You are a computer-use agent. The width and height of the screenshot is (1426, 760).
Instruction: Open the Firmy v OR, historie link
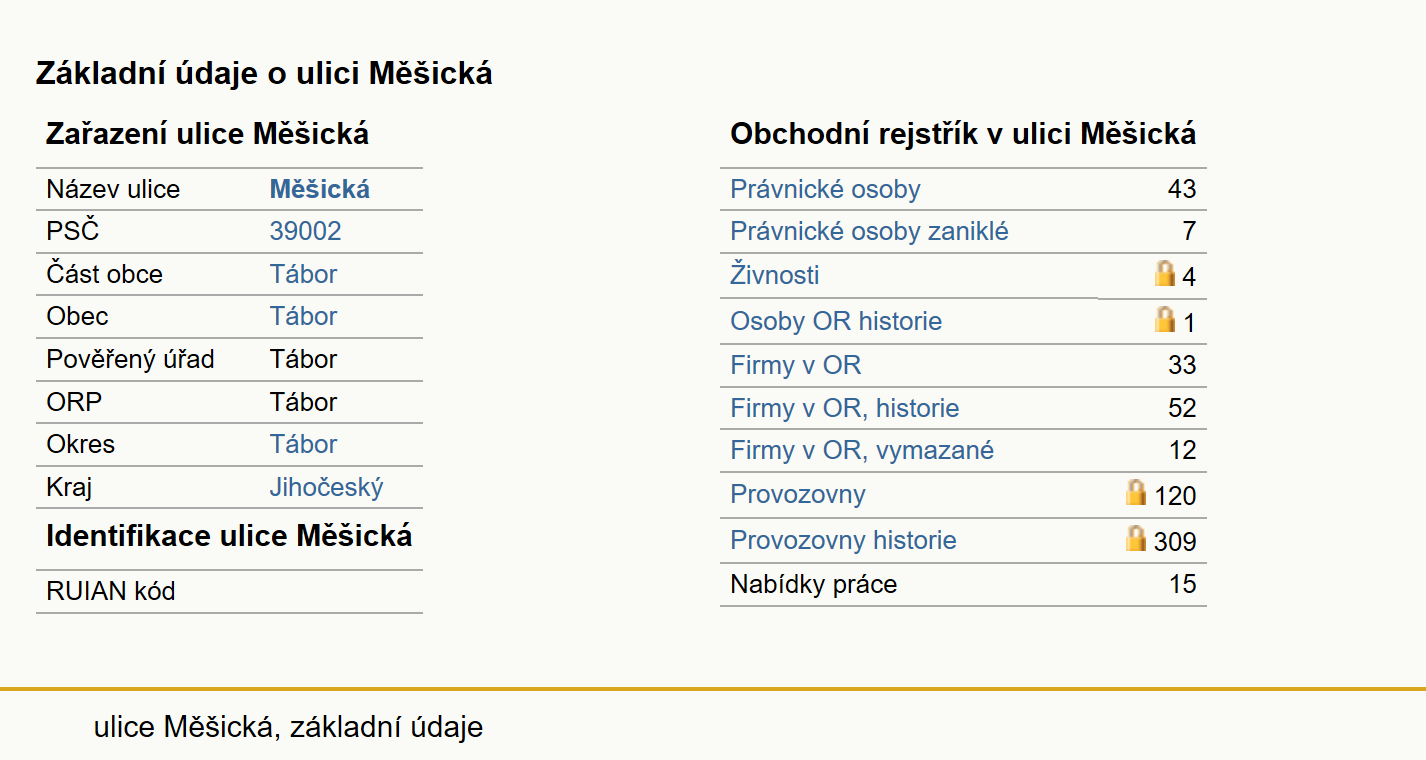pos(844,408)
